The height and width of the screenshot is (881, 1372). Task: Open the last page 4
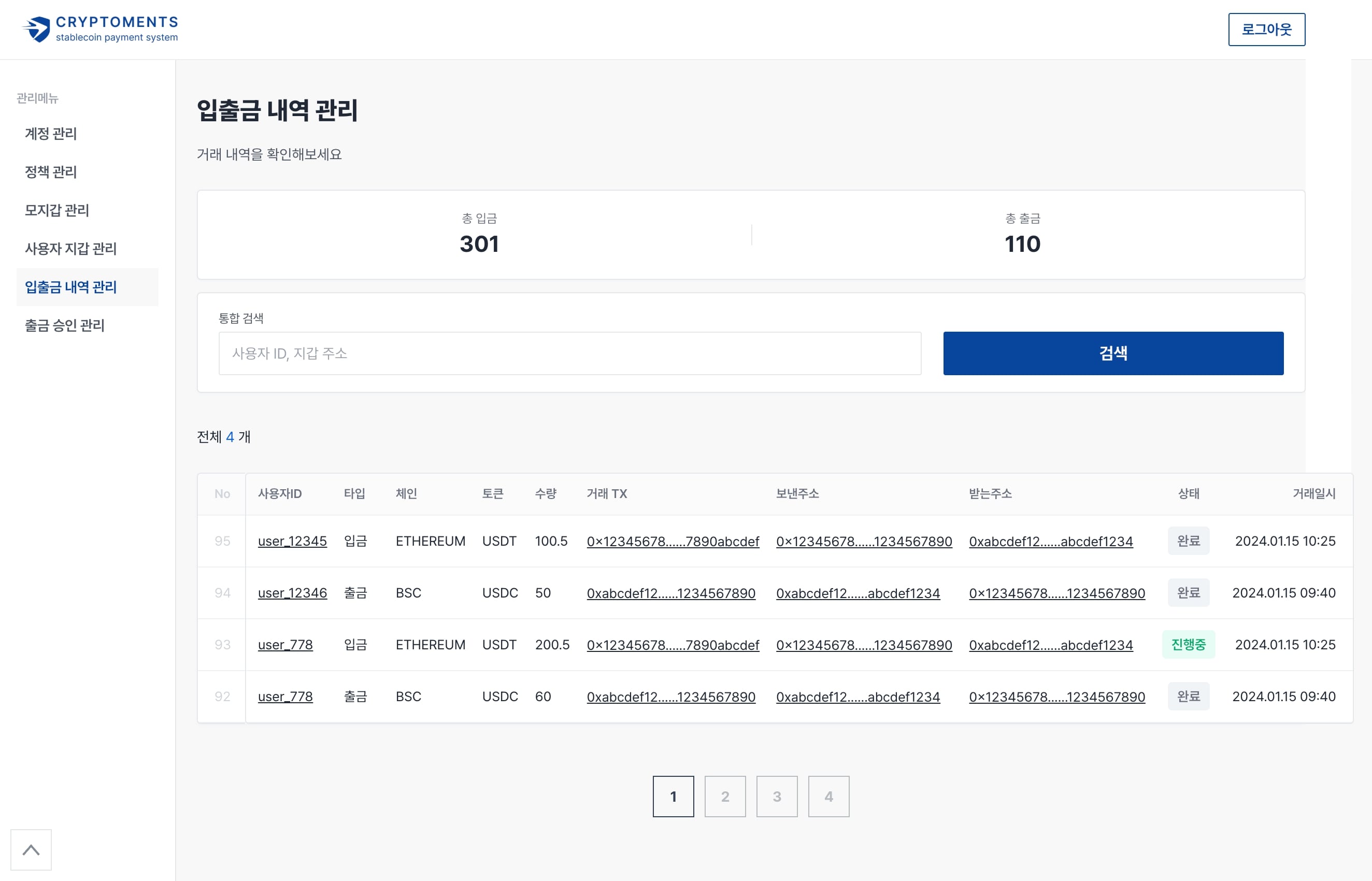click(x=828, y=797)
